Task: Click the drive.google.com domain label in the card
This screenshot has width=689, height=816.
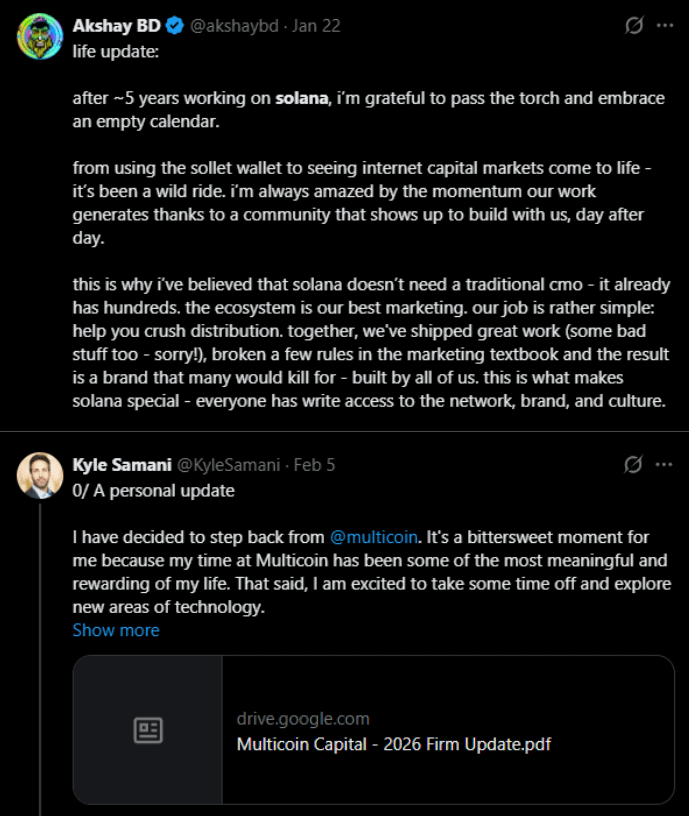Action: point(303,718)
